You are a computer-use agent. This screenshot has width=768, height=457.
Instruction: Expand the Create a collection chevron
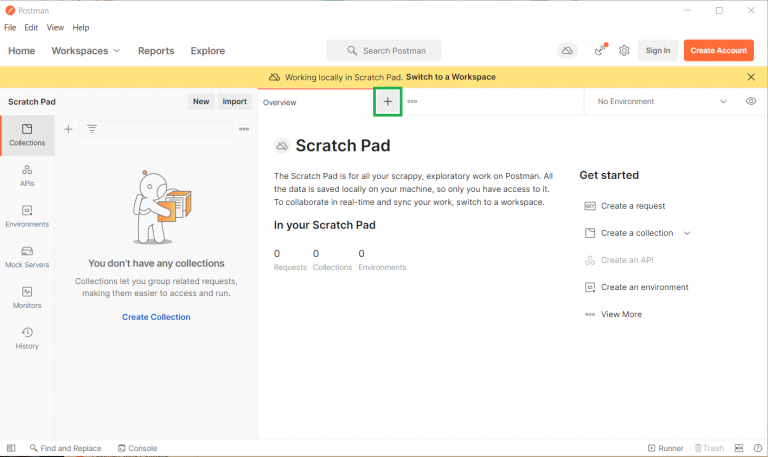687,233
